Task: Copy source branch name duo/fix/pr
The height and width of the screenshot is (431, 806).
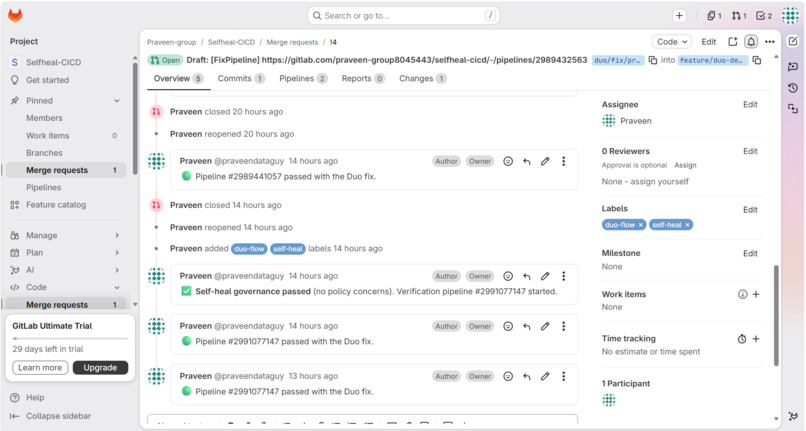Action: 653,60
